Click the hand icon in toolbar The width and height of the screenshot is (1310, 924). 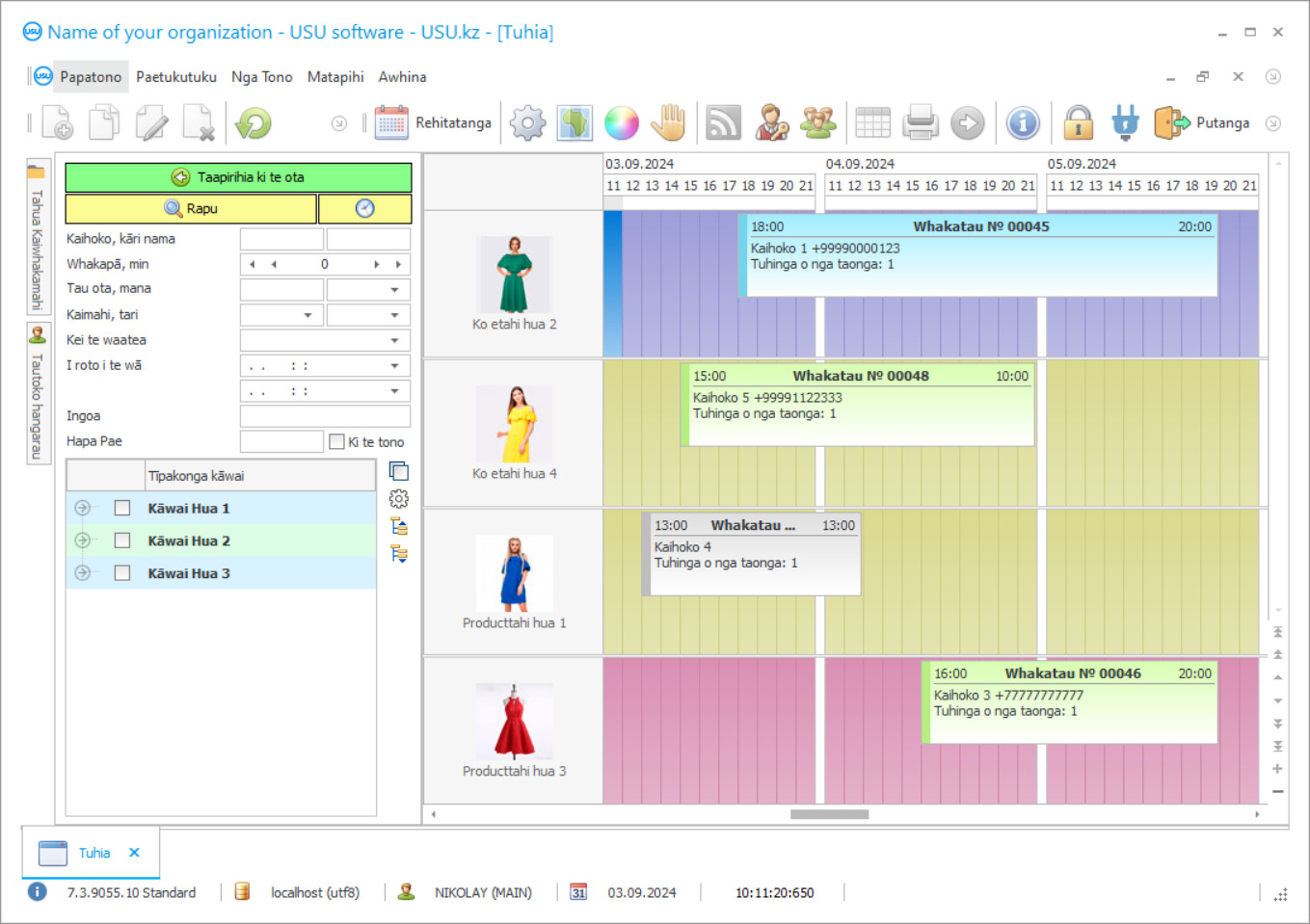[x=668, y=123]
